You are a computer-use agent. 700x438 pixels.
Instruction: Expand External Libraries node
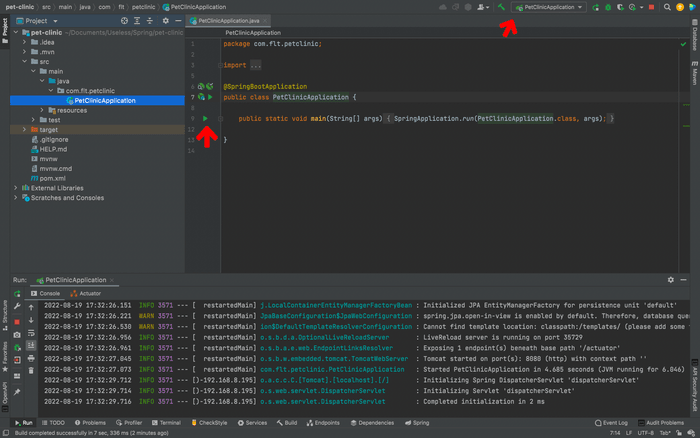16,188
